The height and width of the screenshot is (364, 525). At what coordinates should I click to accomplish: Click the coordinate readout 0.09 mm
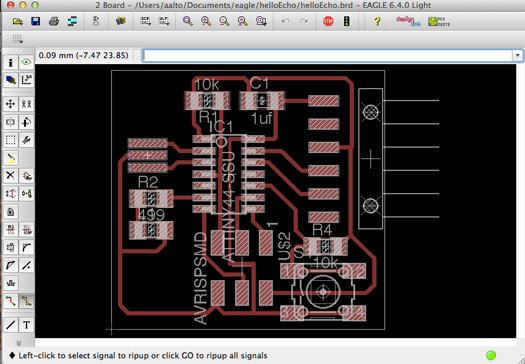[x=83, y=55]
